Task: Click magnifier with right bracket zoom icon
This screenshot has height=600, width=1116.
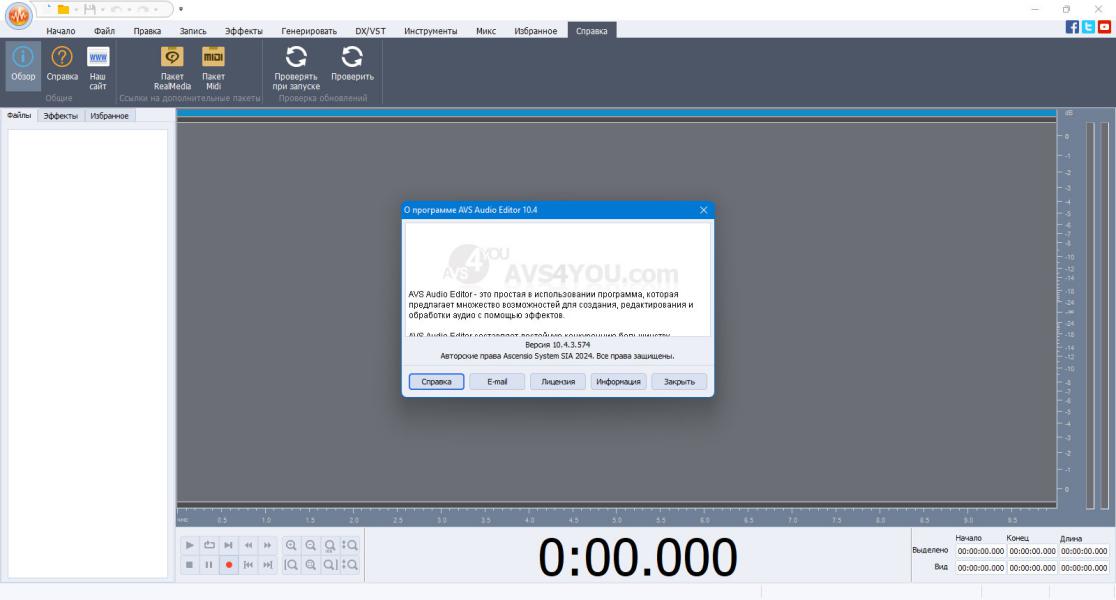Action: click(330, 564)
